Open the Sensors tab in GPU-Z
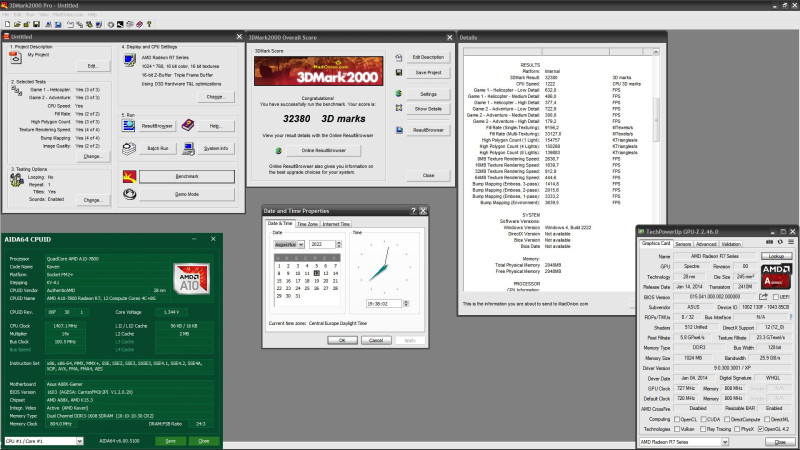This screenshot has width=800, height=450. (683, 244)
